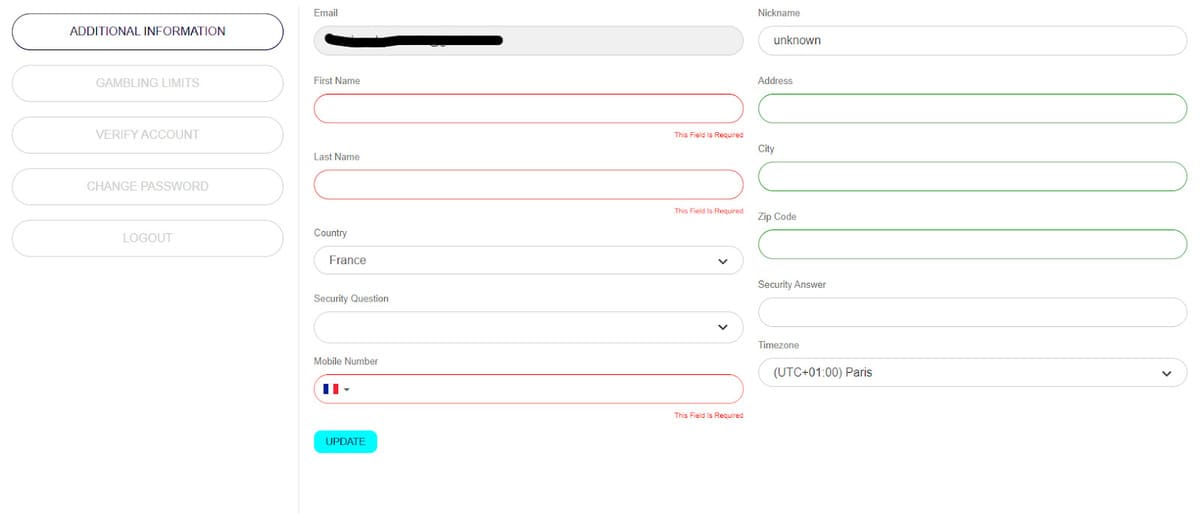
Task: Click the Timezone chevron arrow
Action: (1166, 374)
